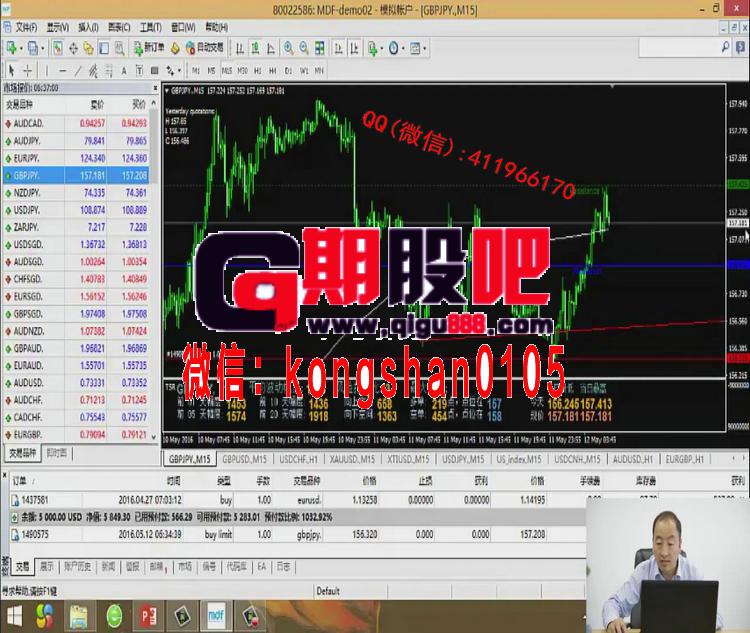Select the equidistant channel tool

(93, 71)
